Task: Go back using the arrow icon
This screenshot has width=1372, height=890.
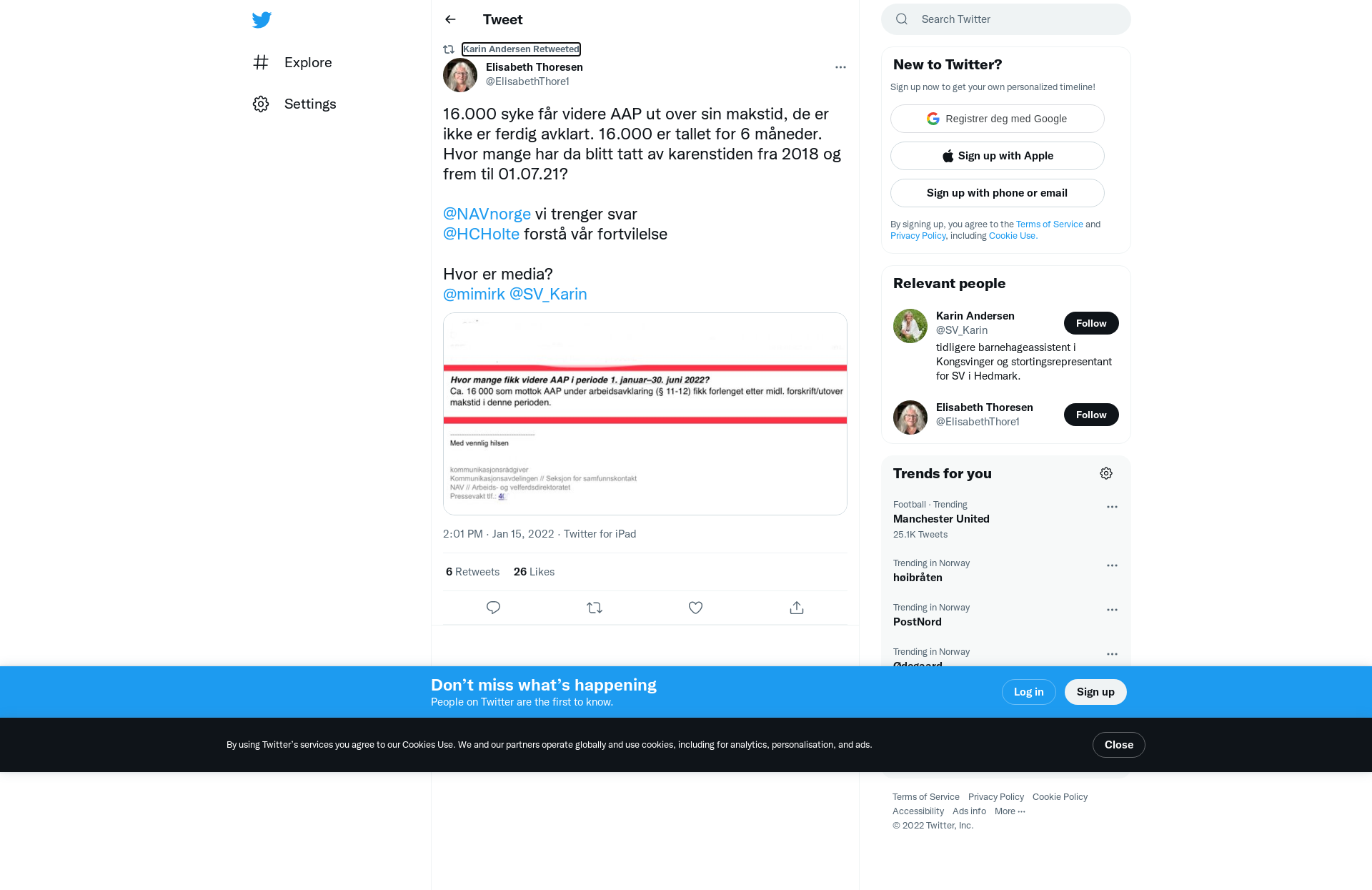Action: [x=450, y=19]
